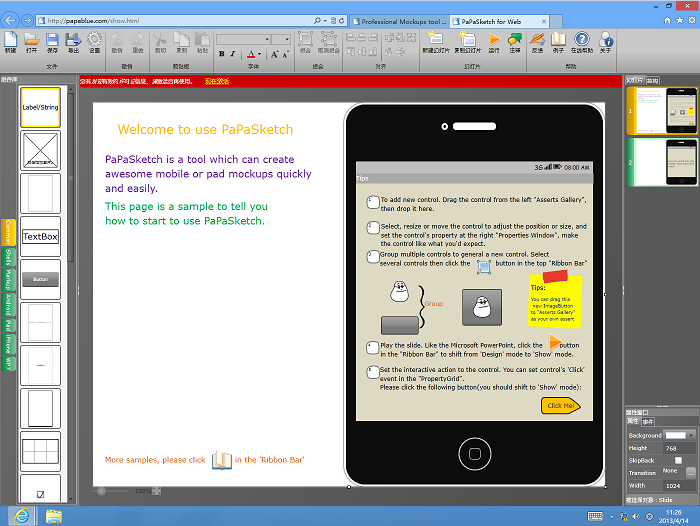The width and height of the screenshot is (700, 526).
Task: Select slide 1 thumbnail
Action: pyautogui.click(x=662, y=111)
